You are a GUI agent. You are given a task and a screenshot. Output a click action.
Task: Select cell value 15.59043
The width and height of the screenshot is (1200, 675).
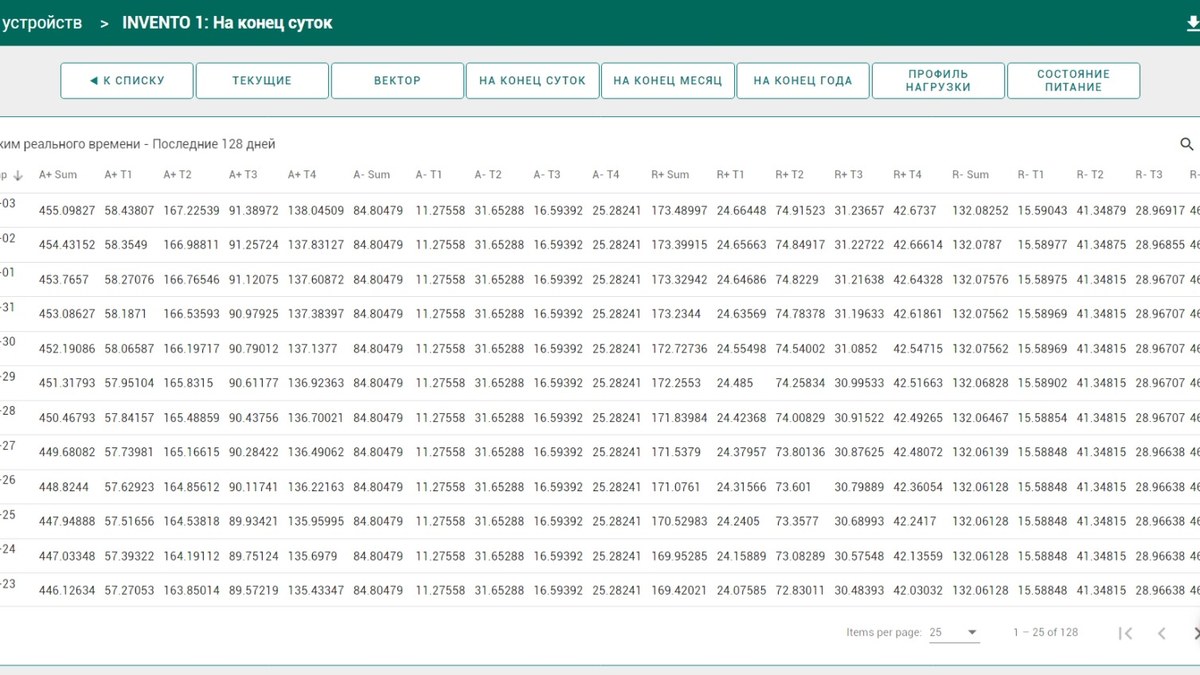point(1043,211)
